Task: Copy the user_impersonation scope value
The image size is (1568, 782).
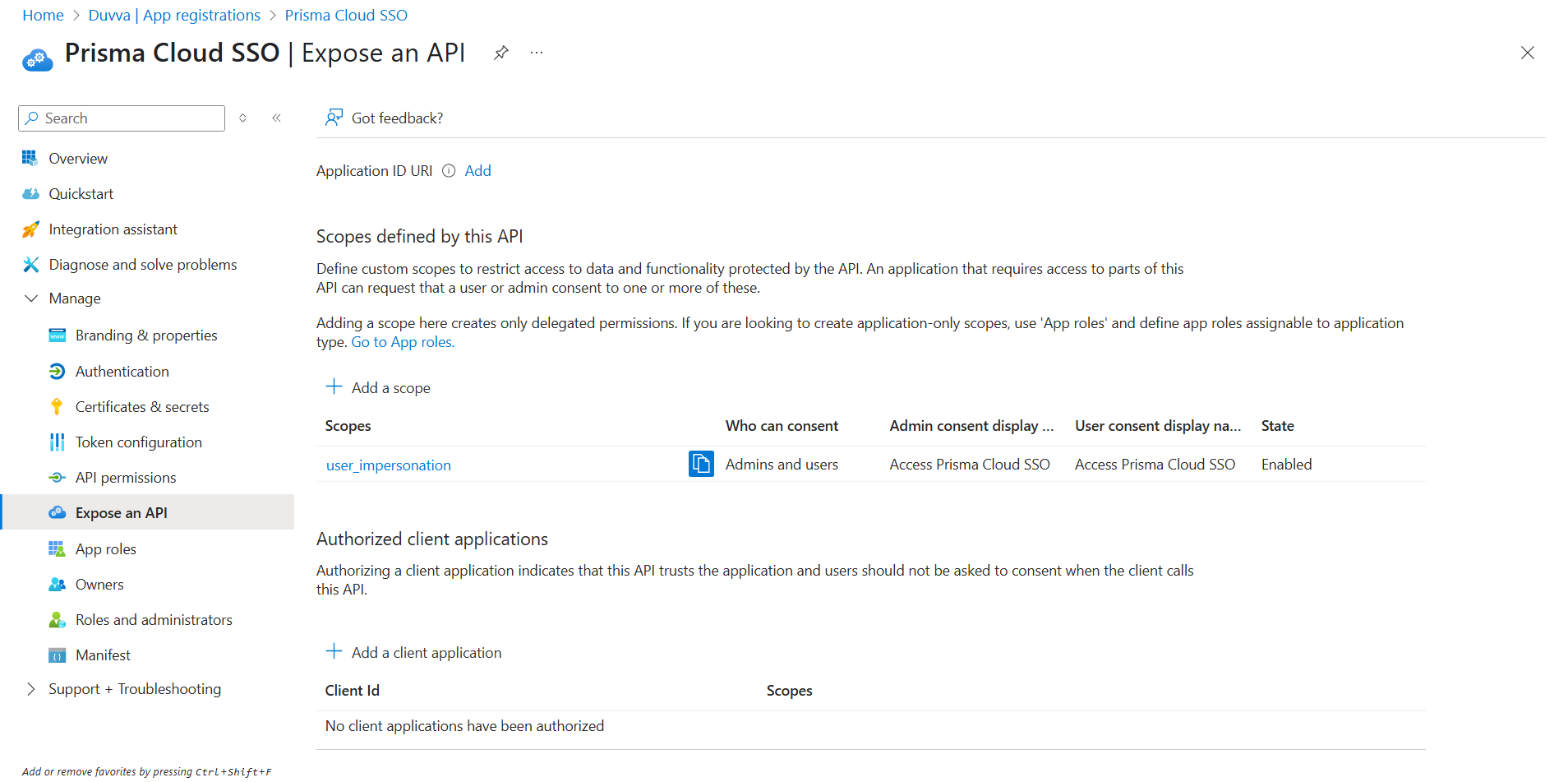Action: 701,464
